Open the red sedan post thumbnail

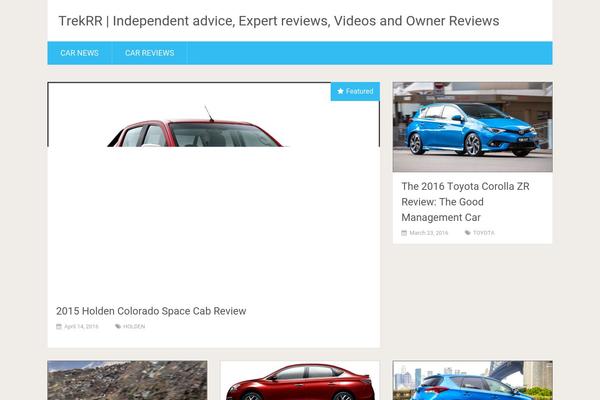click(x=300, y=380)
